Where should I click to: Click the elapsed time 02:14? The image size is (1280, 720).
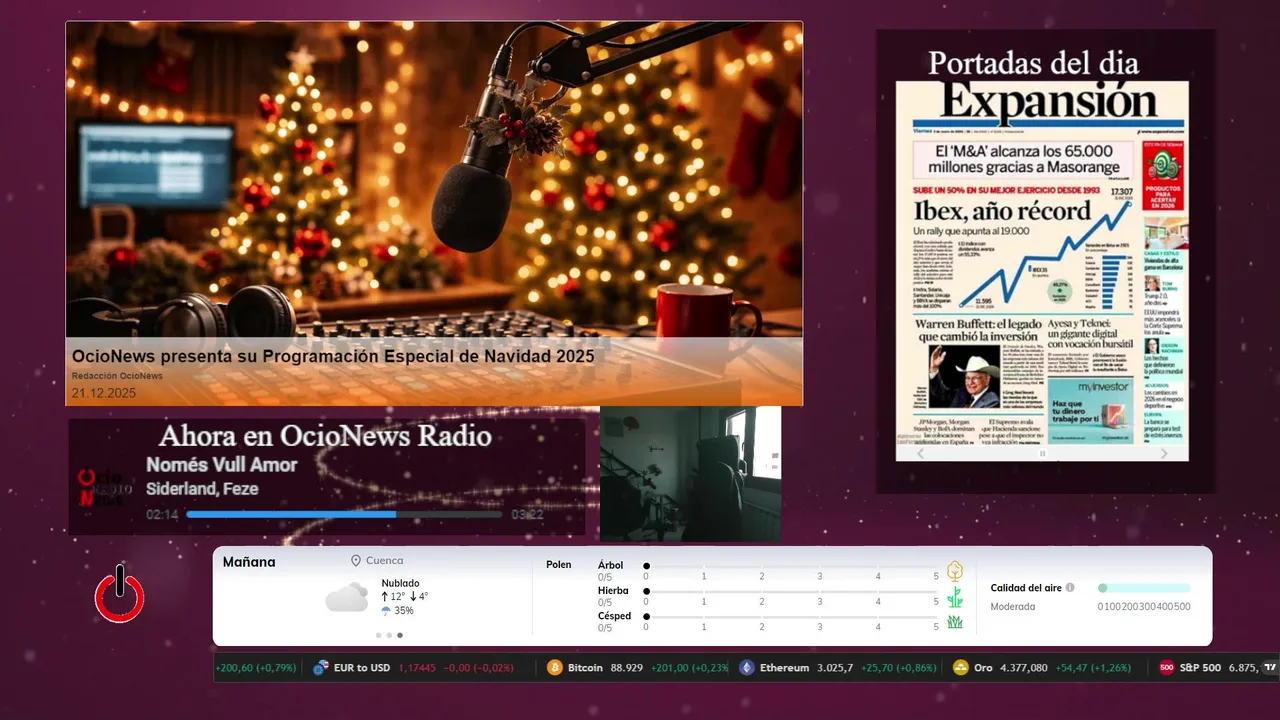click(x=162, y=515)
